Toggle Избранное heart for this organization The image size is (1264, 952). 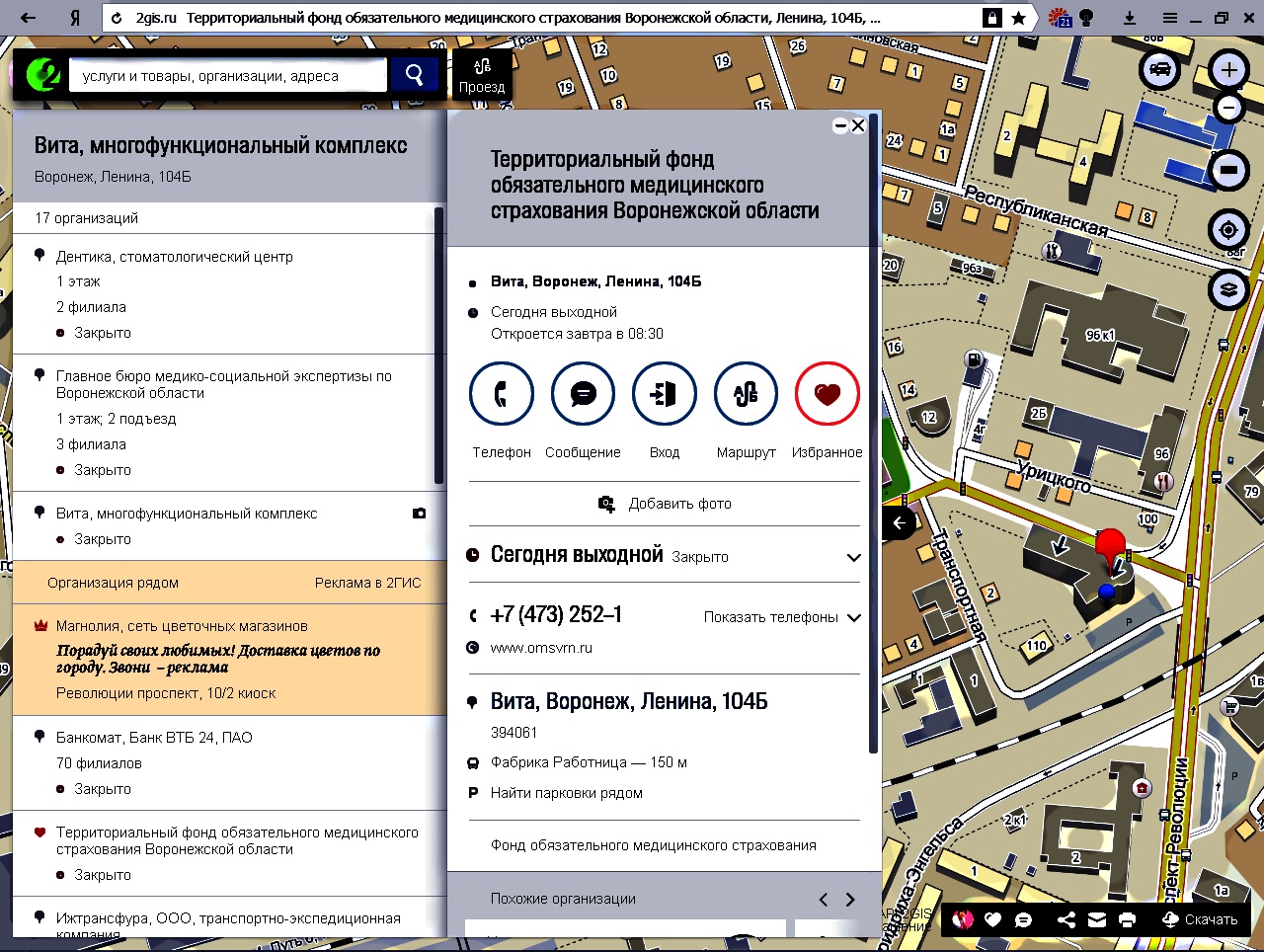(x=828, y=394)
